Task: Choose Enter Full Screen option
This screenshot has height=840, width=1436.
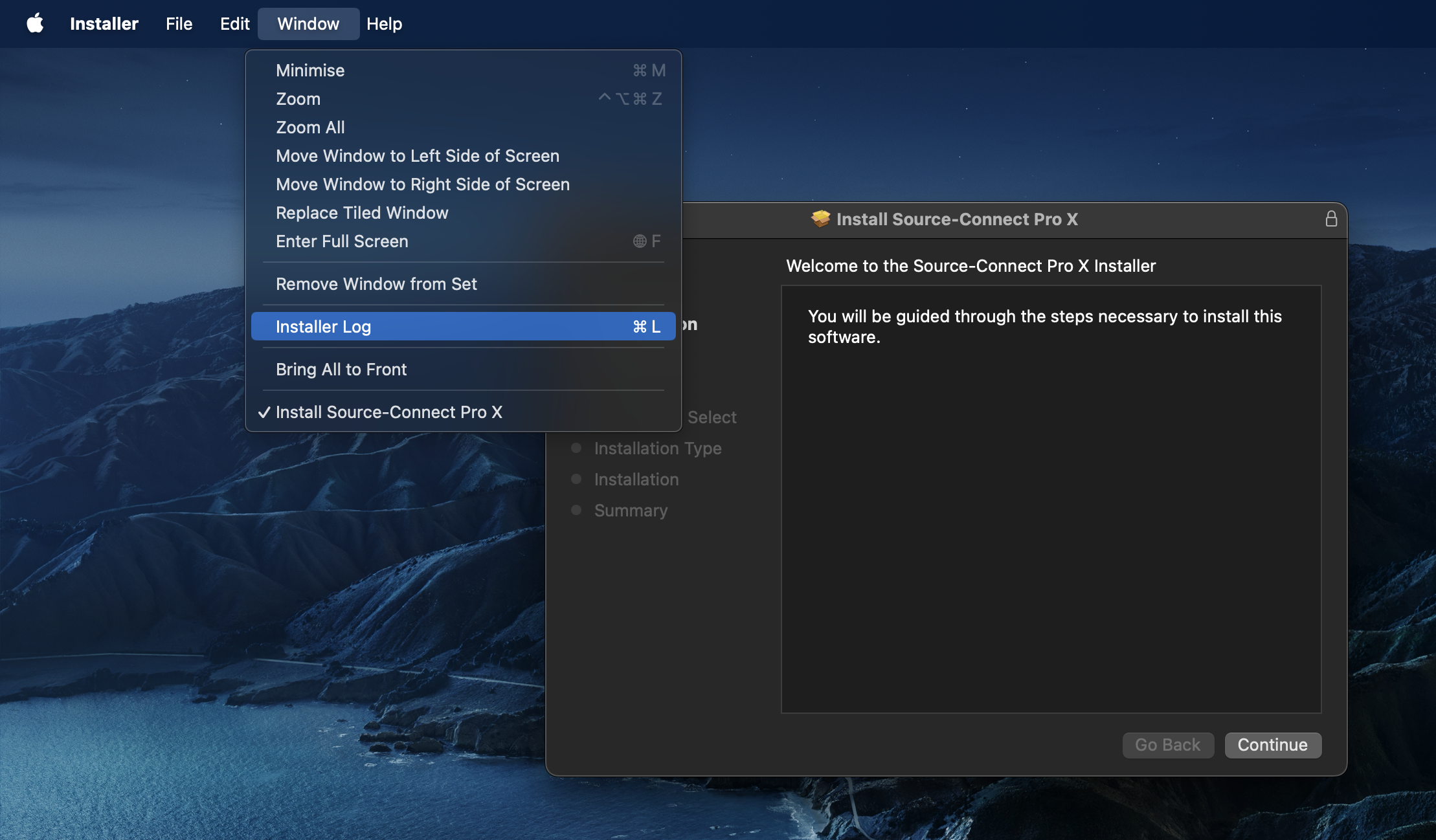Action: [x=463, y=241]
